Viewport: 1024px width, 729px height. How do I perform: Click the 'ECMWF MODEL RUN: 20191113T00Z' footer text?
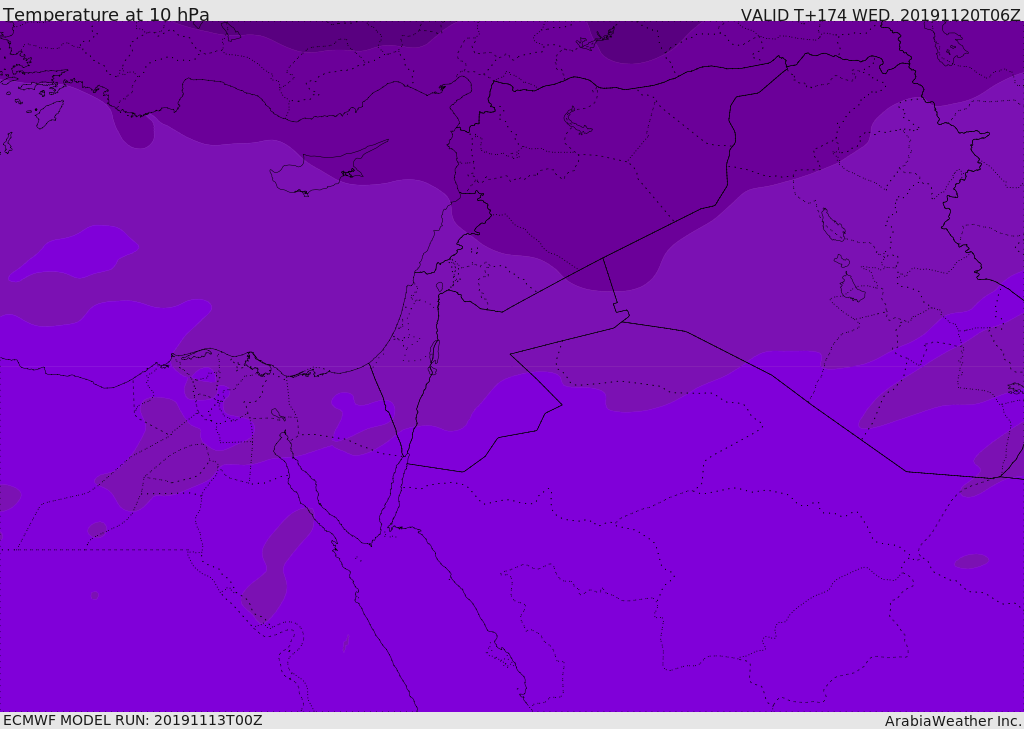(133, 720)
